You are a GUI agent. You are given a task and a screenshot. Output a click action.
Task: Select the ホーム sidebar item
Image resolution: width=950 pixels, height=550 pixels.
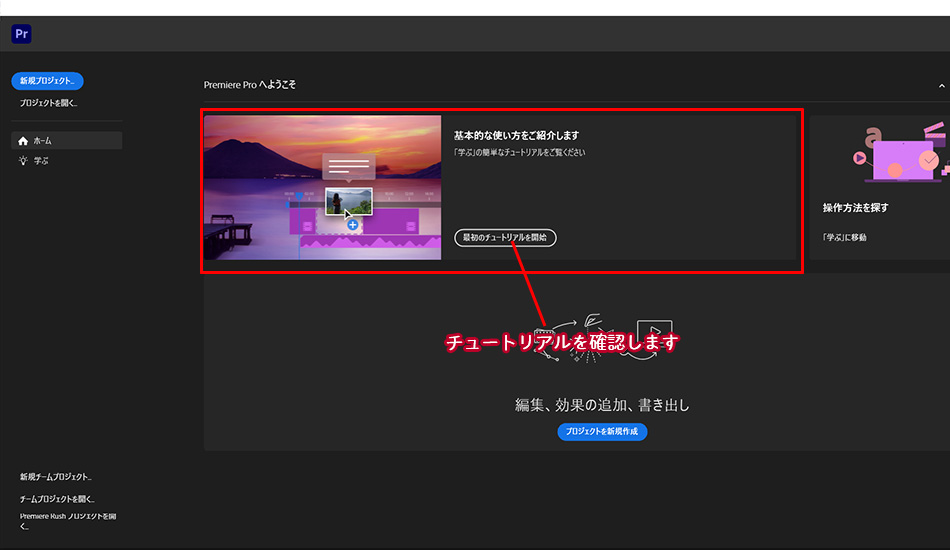(x=67, y=141)
